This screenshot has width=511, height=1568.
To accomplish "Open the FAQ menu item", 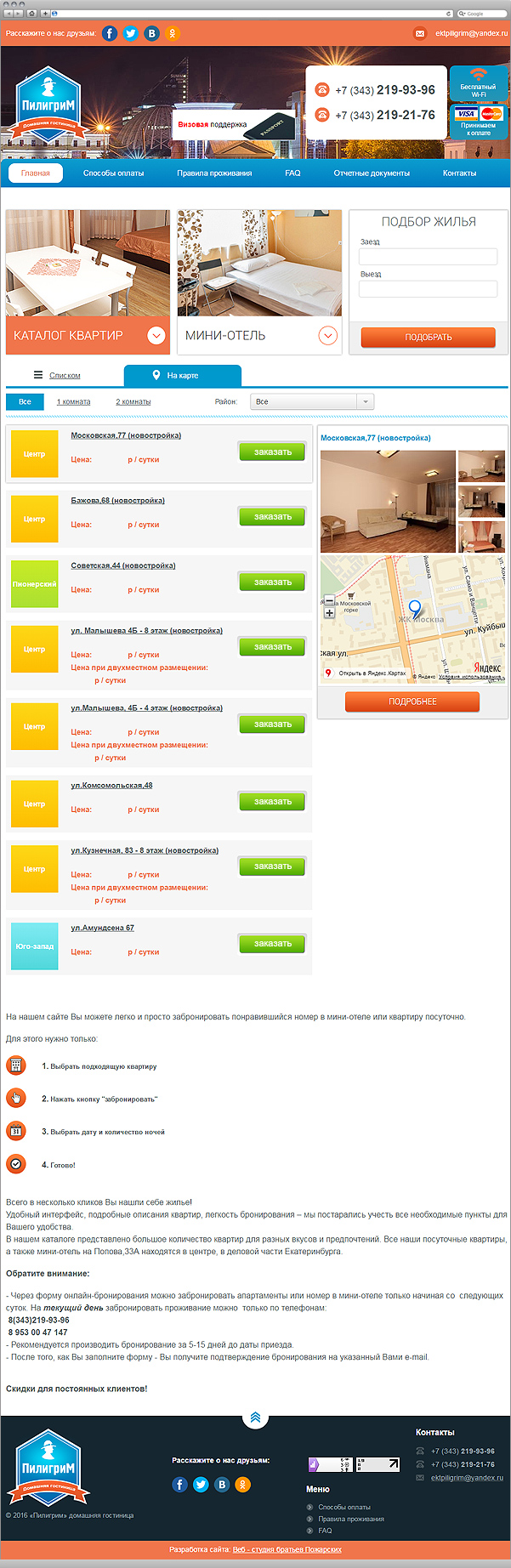I will click(292, 173).
